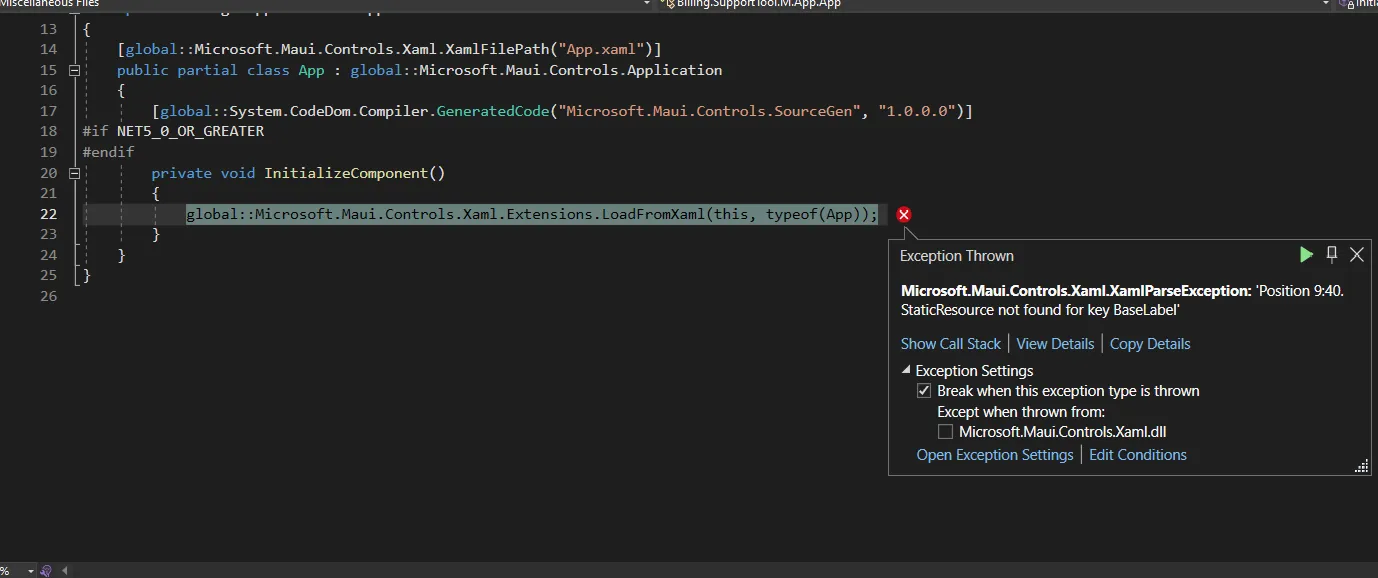Click the 'App' class name on line 15

tap(311, 70)
